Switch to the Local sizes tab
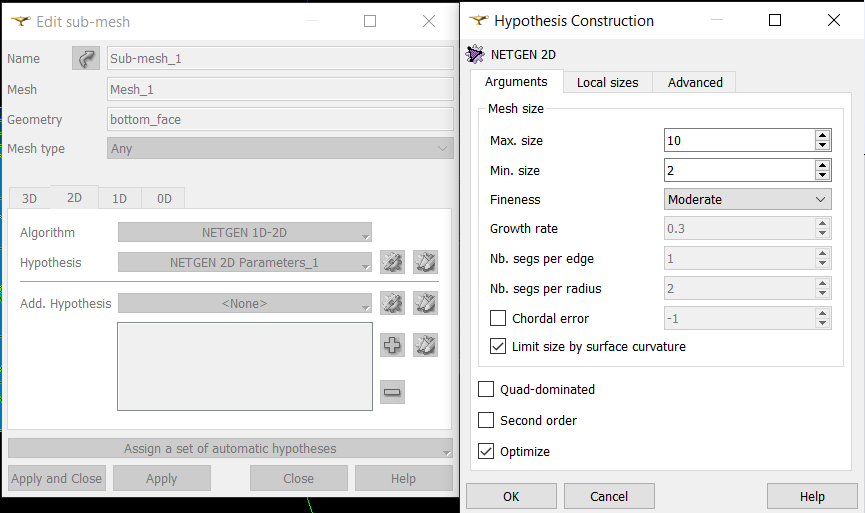This screenshot has width=865, height=513. pos(607,83)
